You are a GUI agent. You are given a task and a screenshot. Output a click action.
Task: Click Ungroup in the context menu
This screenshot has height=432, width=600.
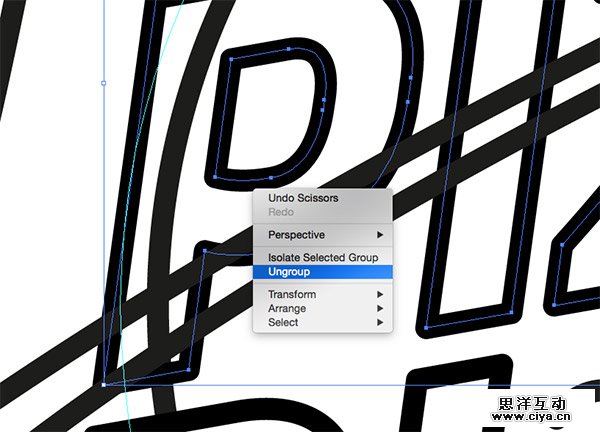[323, 272]
